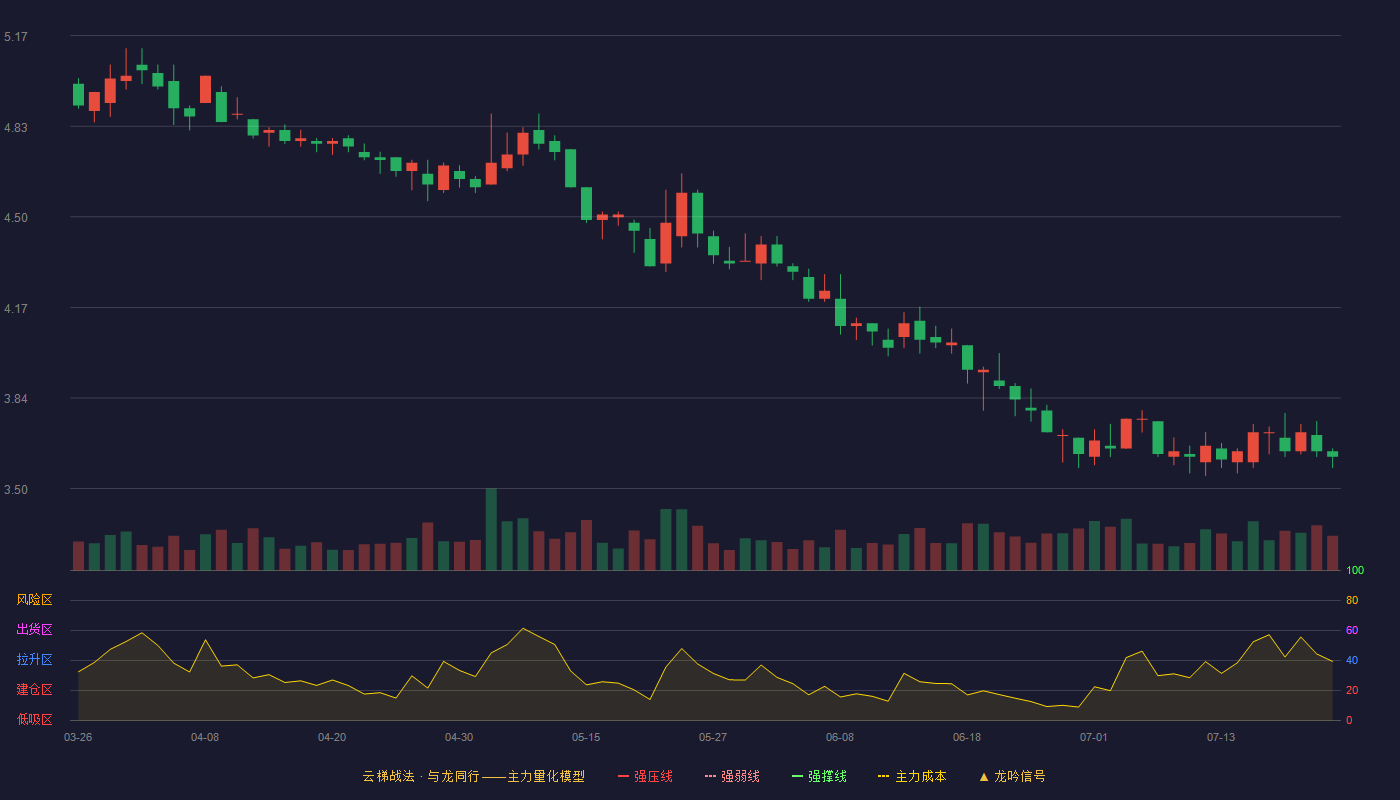Image resolution: width=1400 pixels, height=800 pixels.
Task: Select the first candlestick at 03-26
Action: (78, 94)
